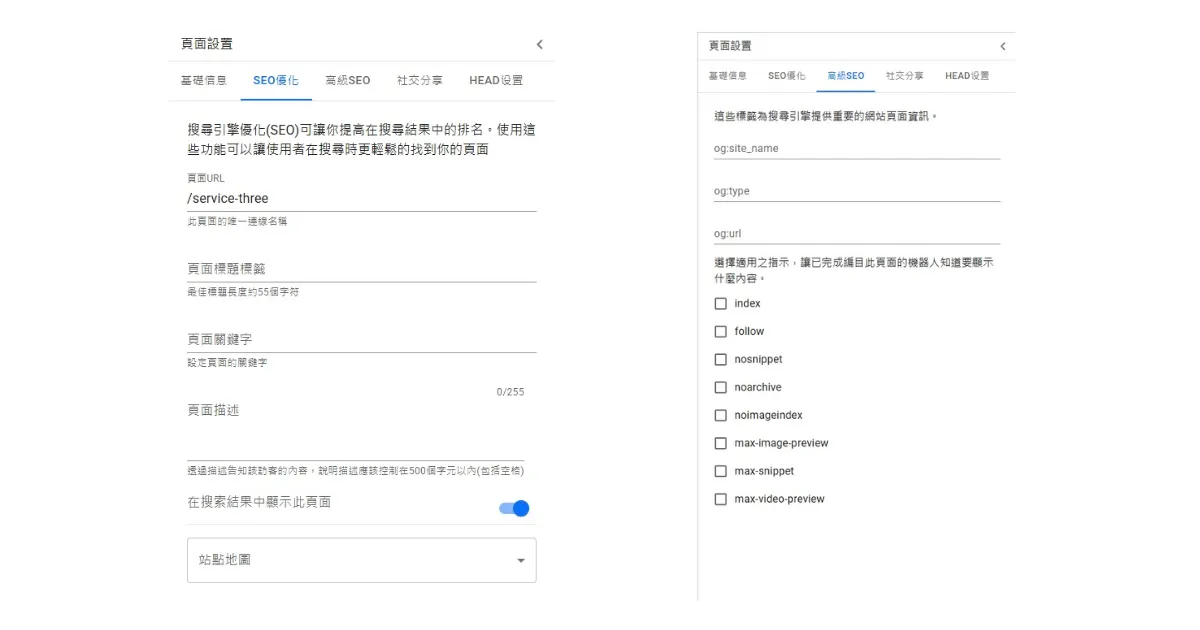The width and height of the screenshot is (1200, 630).
Task: Check the max-video-preview option
Action: pyautogui.click(x=720, y=499)
